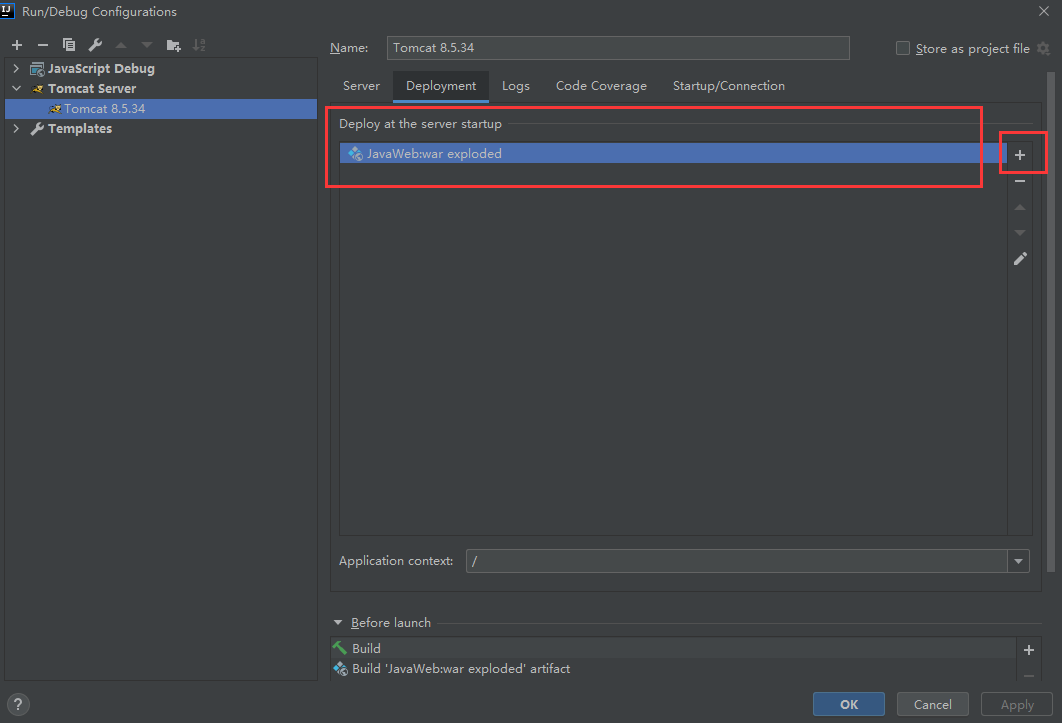Select the Build before-launch task

click(673, 648)
